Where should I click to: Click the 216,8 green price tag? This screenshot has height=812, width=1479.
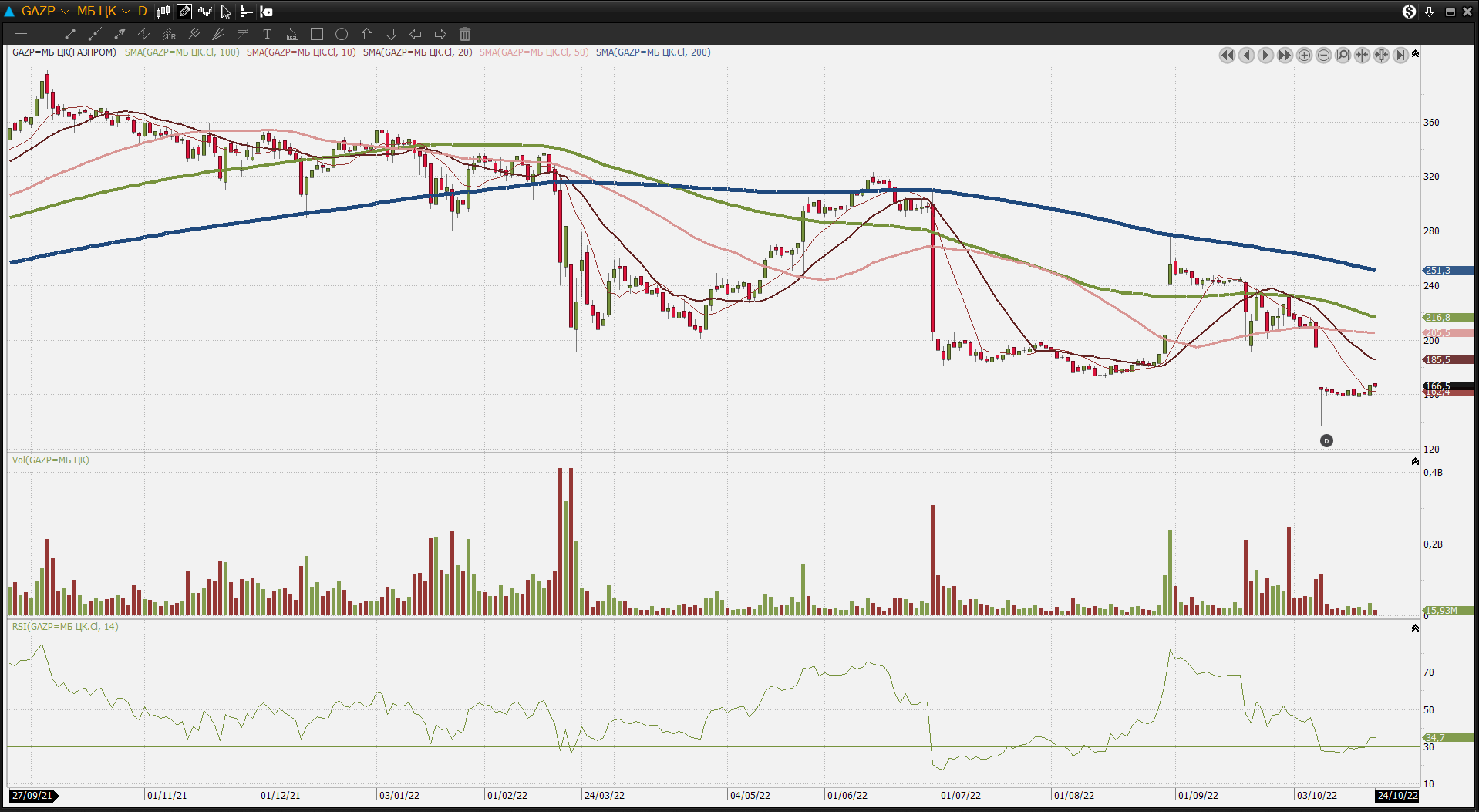click(x=1448, y=318)
